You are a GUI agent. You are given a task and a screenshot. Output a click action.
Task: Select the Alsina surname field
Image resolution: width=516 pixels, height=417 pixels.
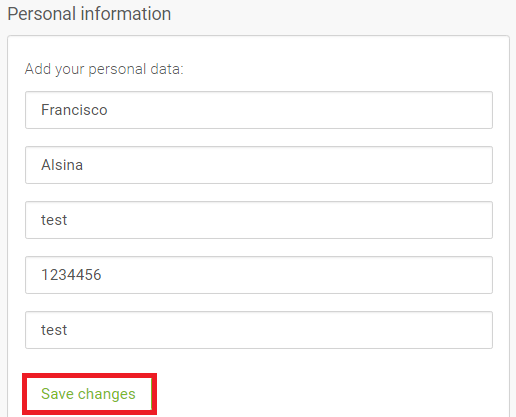(x=259, y=165)
